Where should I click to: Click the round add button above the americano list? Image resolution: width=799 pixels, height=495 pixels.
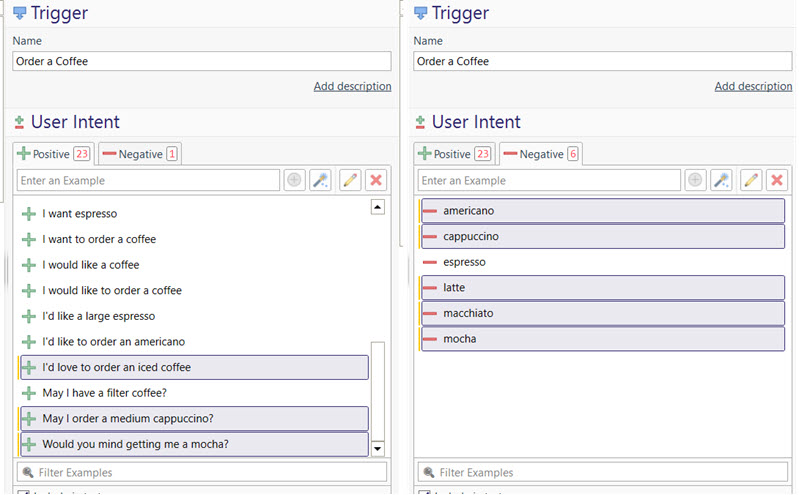pyautogui.click(x=695, y=180)
